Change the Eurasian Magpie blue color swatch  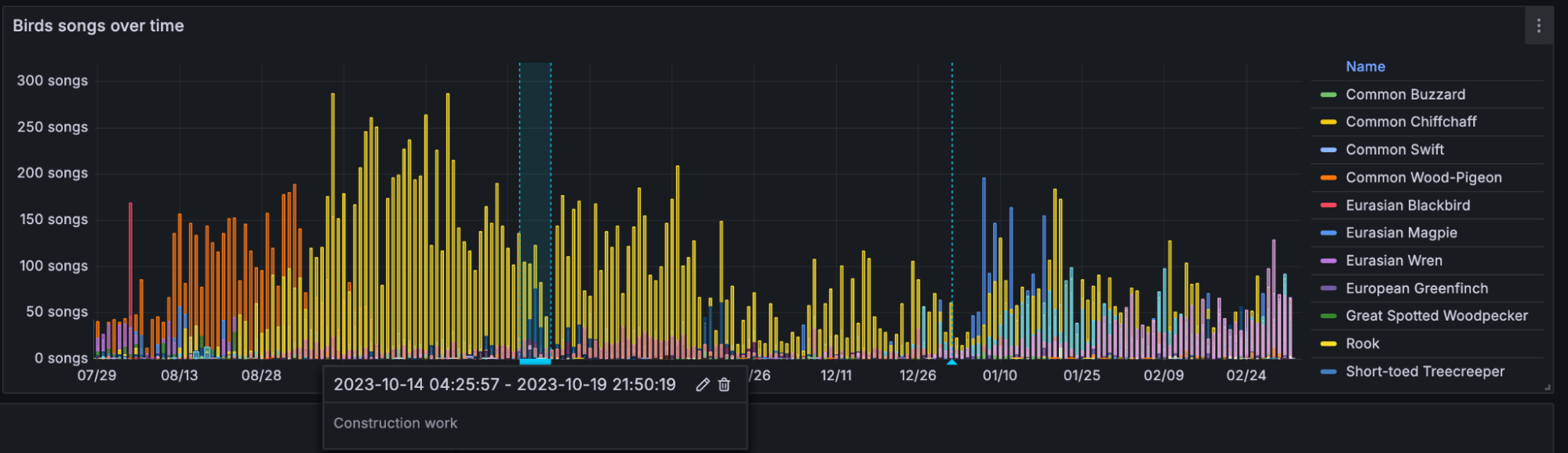tap(1328, 233)
